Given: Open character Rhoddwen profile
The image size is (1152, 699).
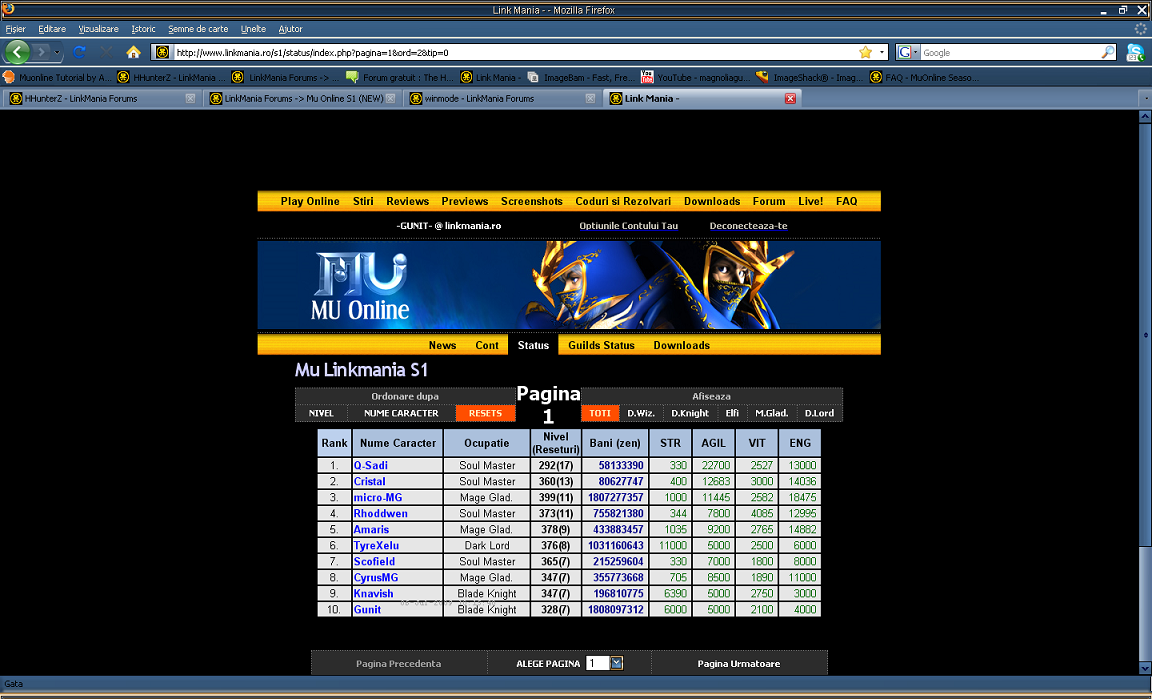Looking at the screenshot, I should click(x=381, y=514).
